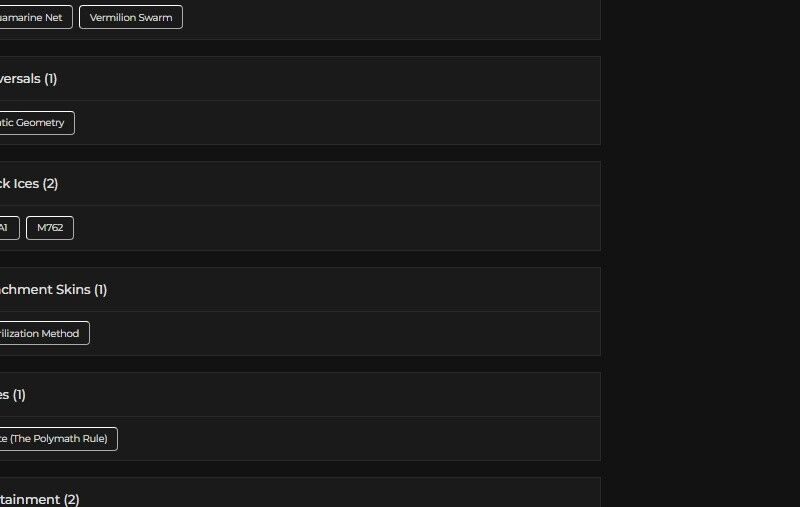Click the dark empty margin right of the panels

click(x=700, y=250)
